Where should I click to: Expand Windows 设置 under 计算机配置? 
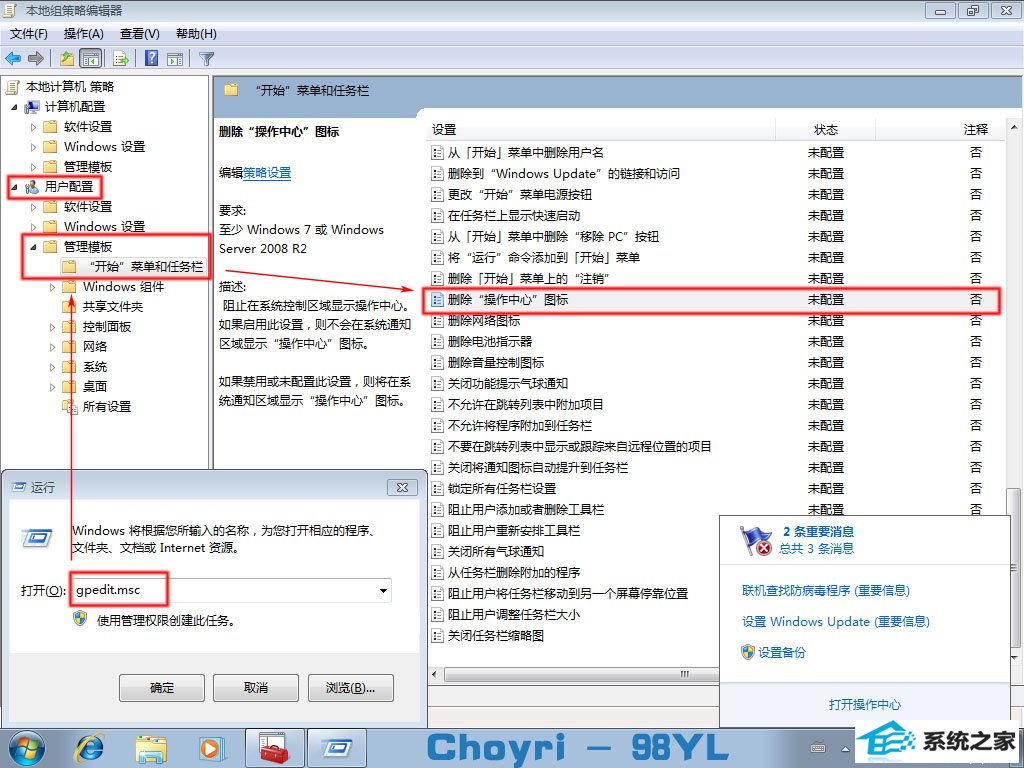[33, 147]
